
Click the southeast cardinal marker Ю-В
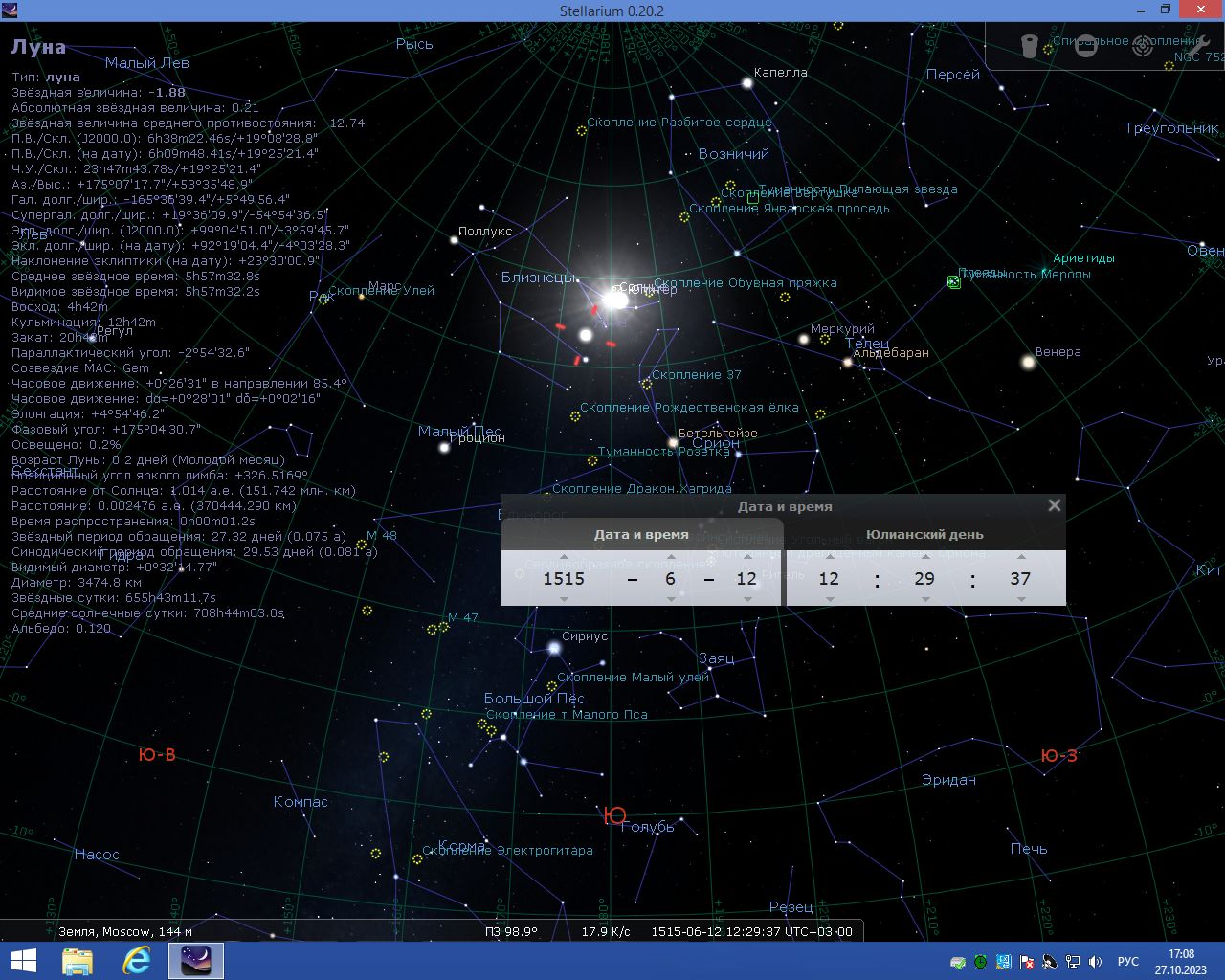(157, 755)
